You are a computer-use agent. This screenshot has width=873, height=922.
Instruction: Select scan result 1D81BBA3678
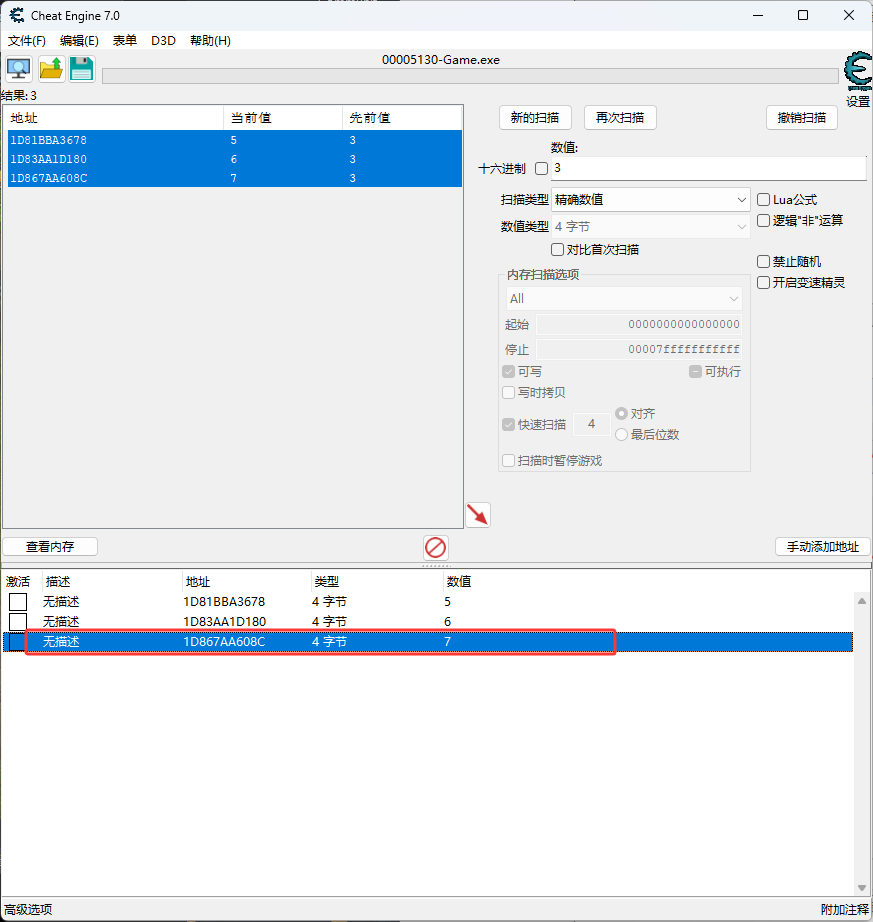click(235, 140)
